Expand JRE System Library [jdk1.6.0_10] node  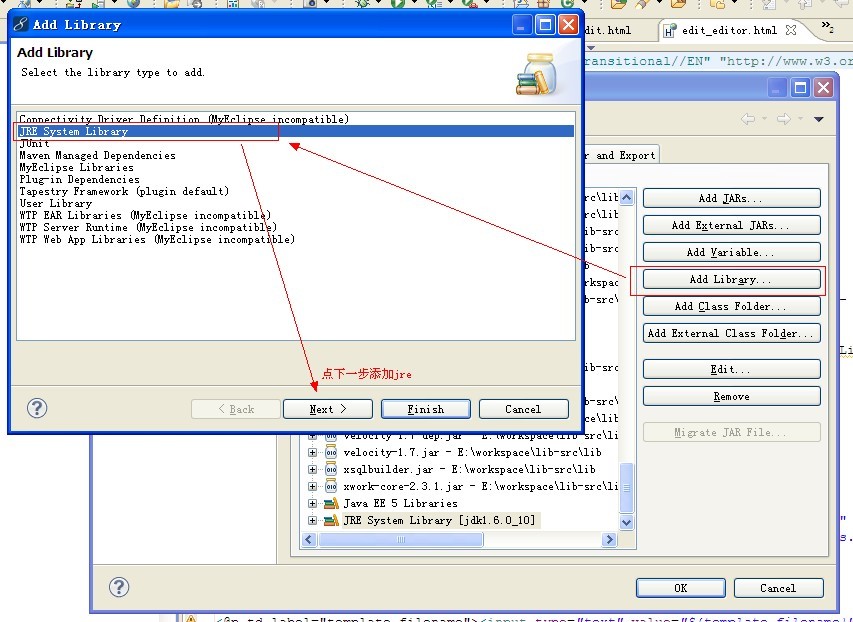312,520
